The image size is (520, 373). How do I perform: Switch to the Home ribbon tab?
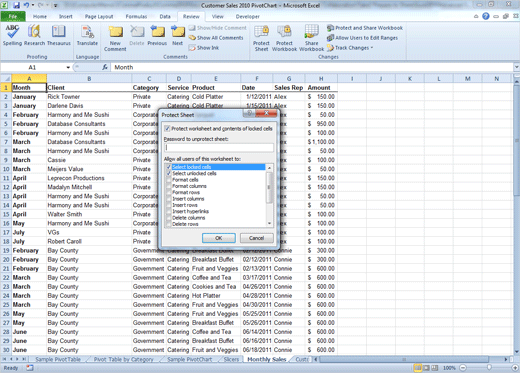point(40,16)
